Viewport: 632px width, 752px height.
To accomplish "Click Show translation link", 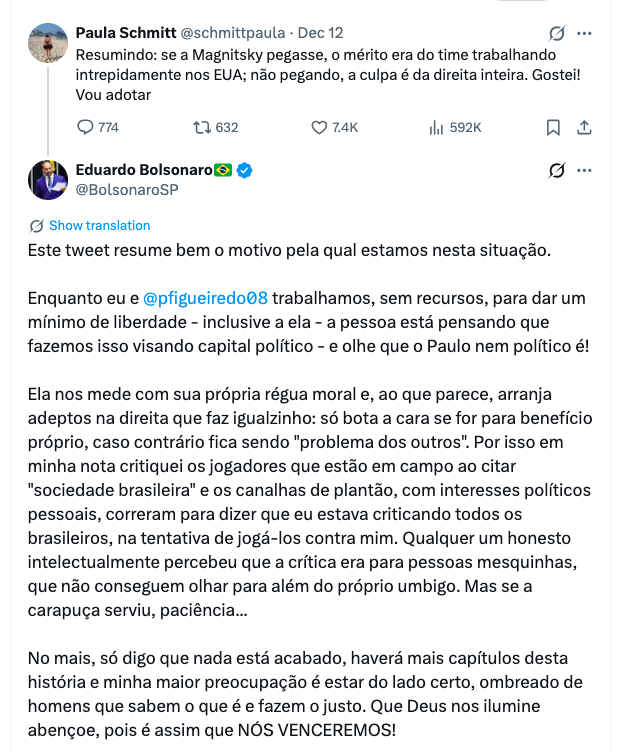I will 99,226.
